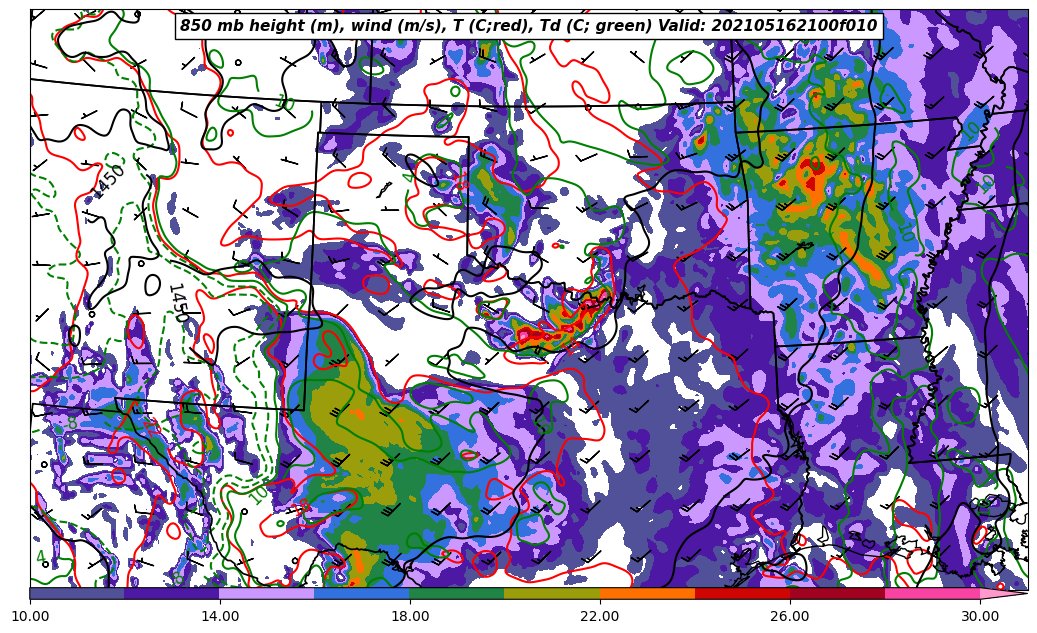
Task: Click the light lavender 14–16 colorbar segment
Action: pyautogui.click(x=267, y=593)
